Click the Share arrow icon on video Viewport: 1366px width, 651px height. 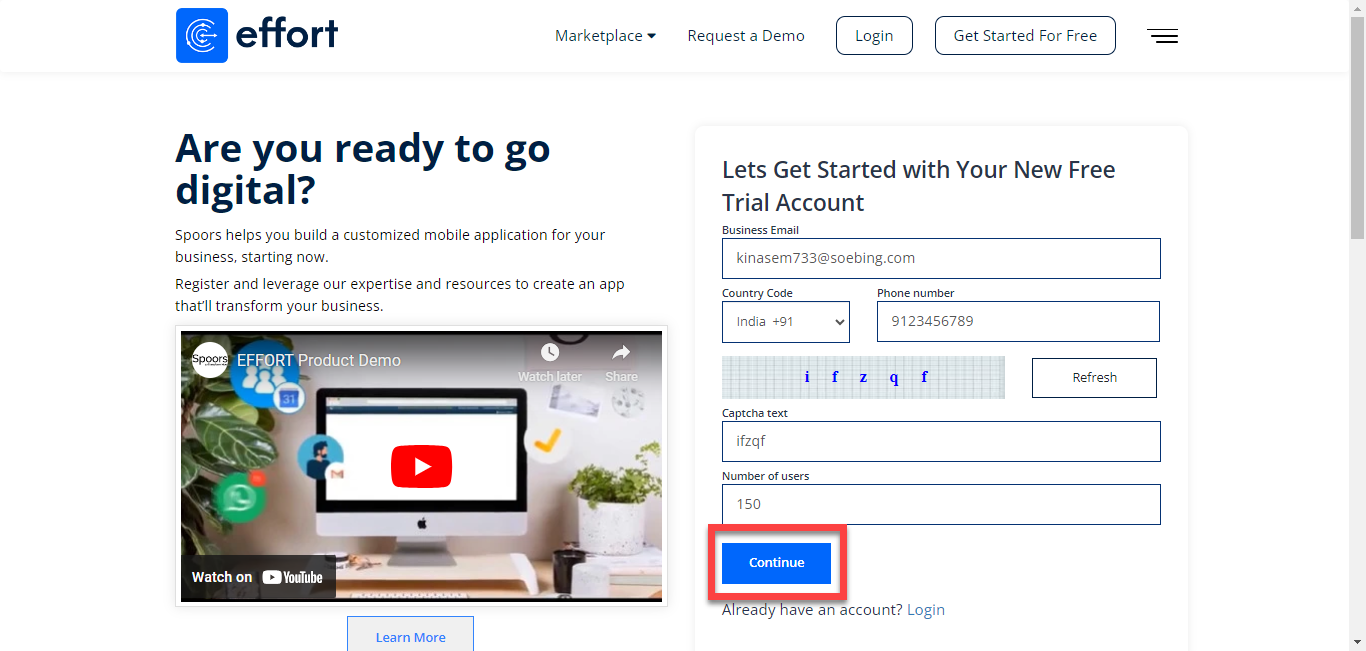click(x=621, y=354)
